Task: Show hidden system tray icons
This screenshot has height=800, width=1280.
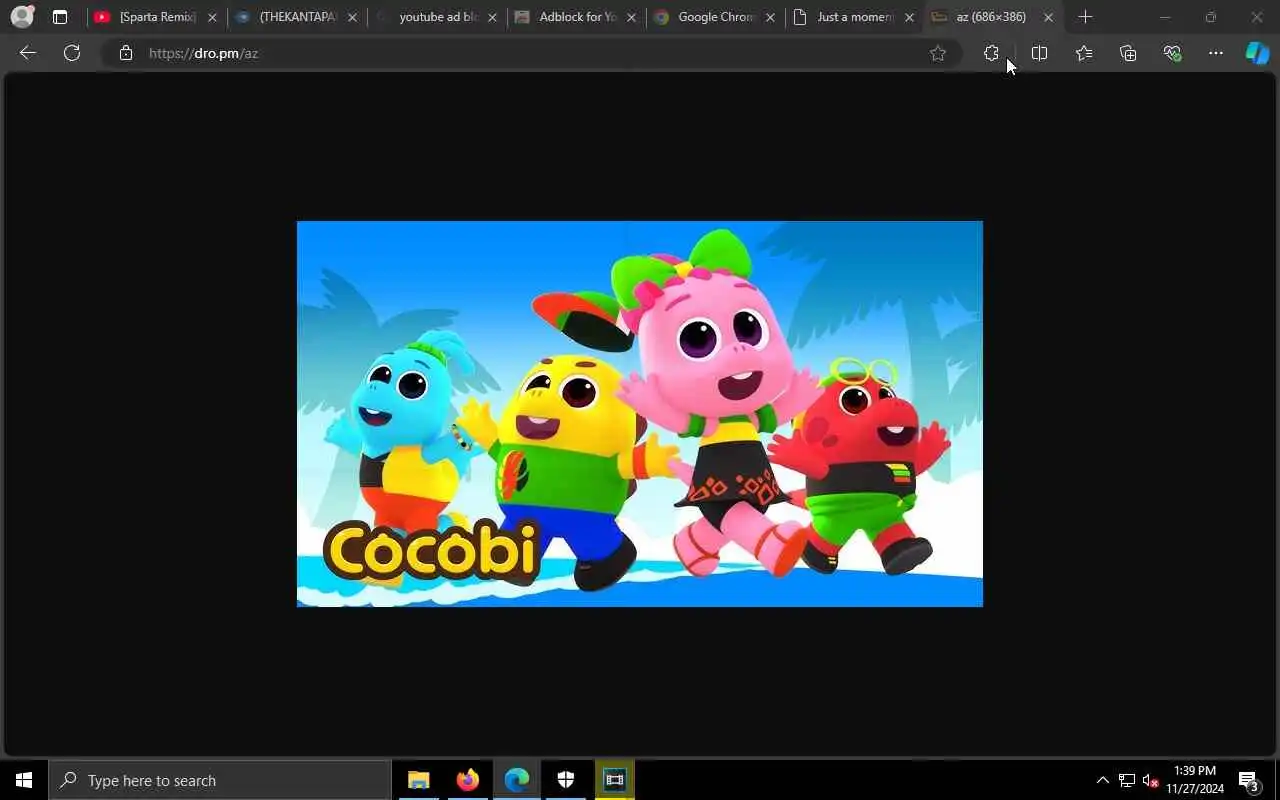Action: pyautogui.click(x=1102, y=780)
